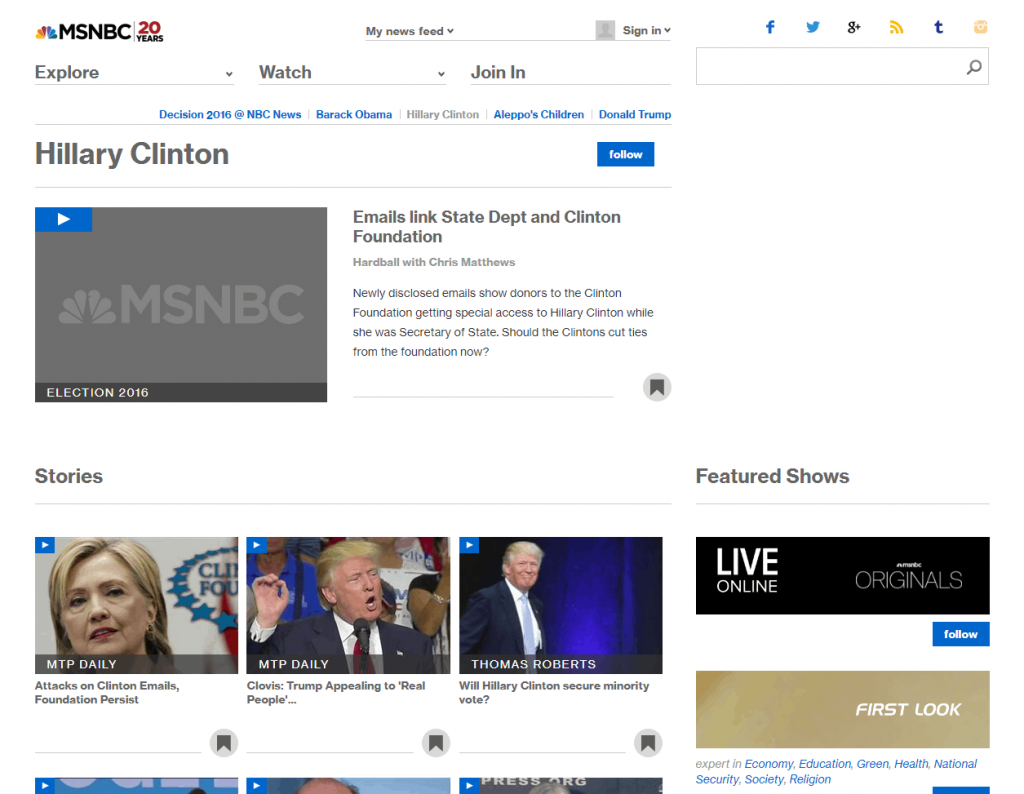Open the Live Online Originals banner

[842, 576]
